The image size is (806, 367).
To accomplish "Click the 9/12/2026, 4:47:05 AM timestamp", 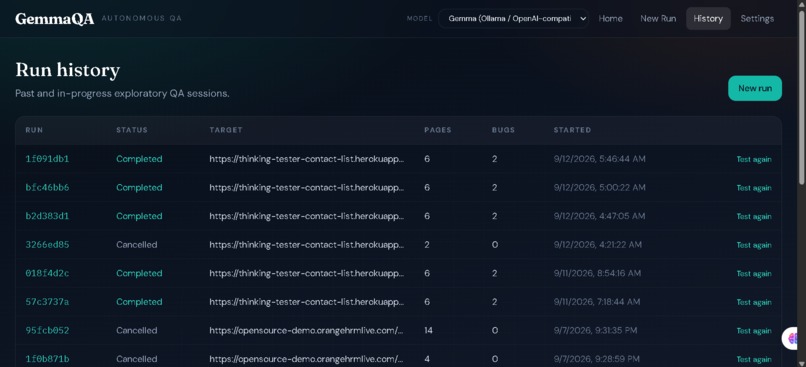I will [x=599, y=216].
